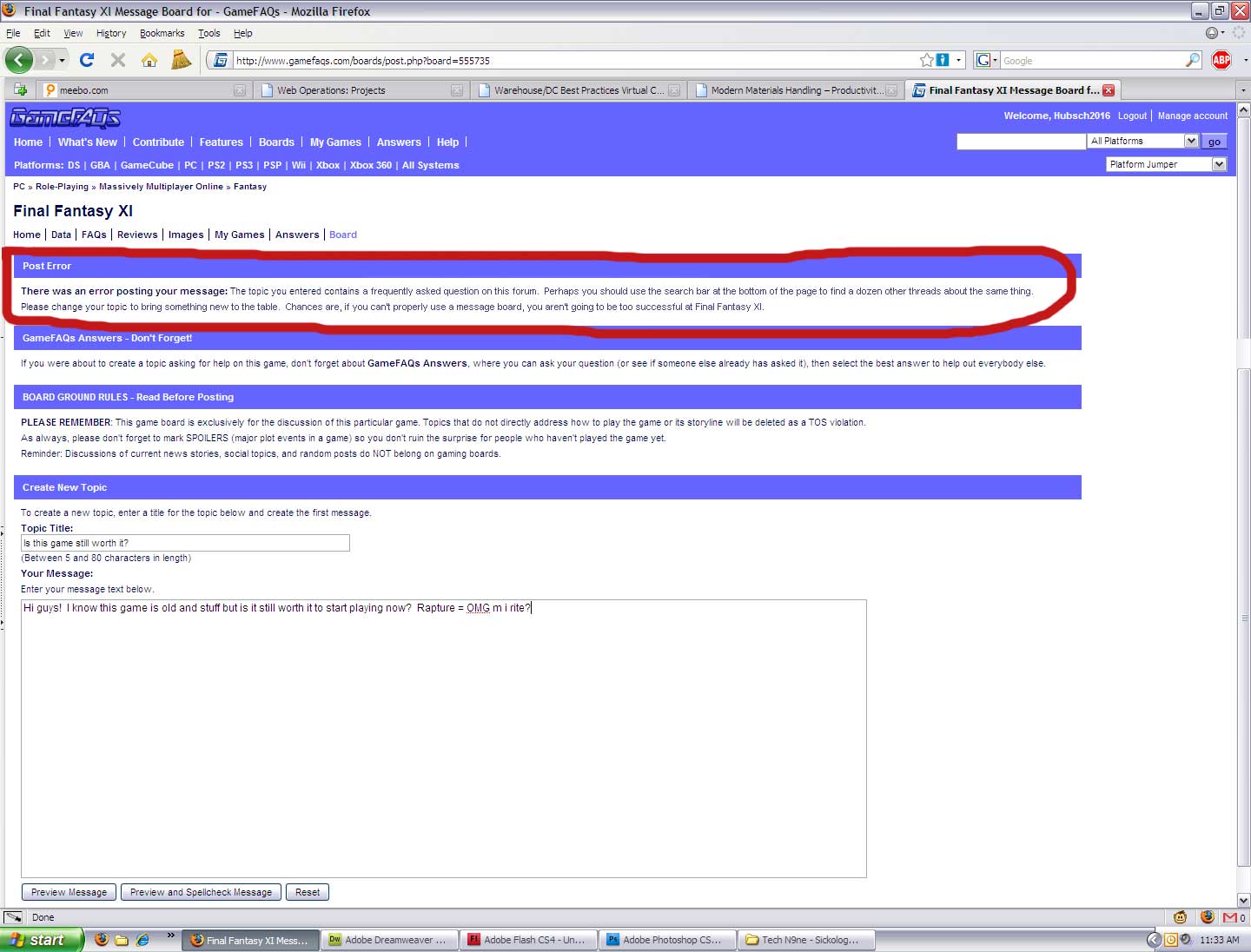
Task: Open the Gmail notifier icon in status bar
Action: (x=1230, y=917)
